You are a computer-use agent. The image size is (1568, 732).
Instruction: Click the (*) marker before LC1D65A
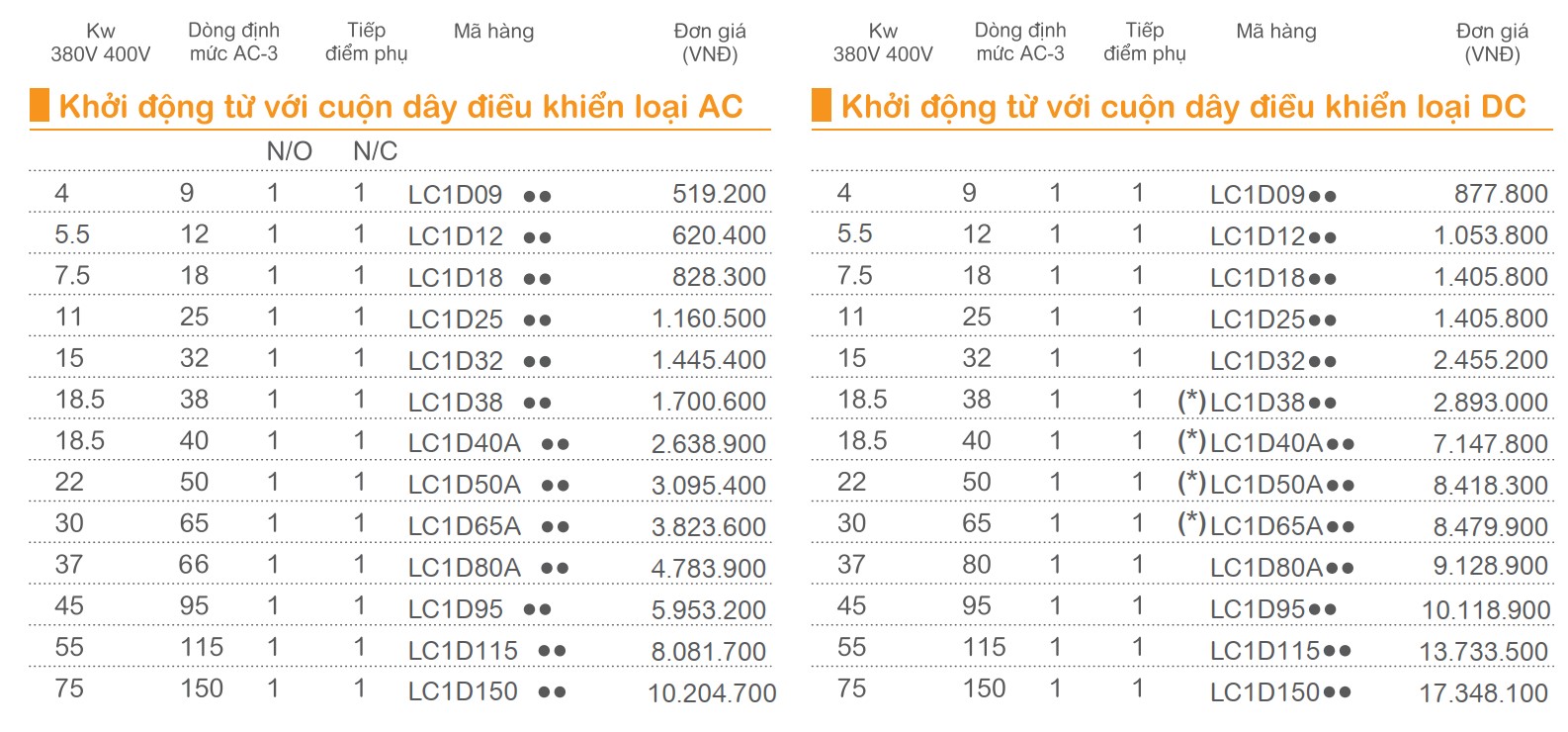pos(1191,525)
